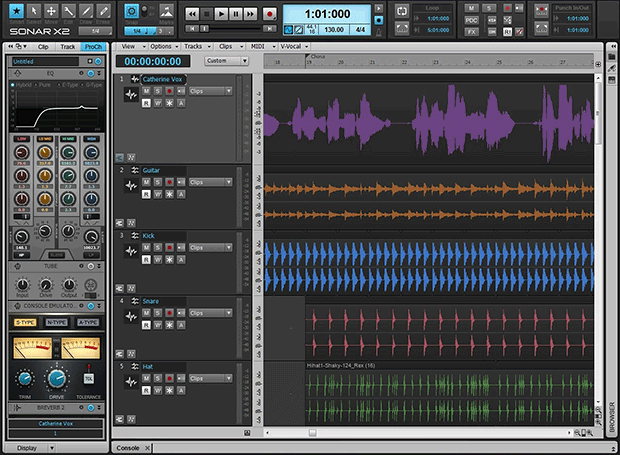The height and width of the screenshot is (455, 620).
Task: Solo the Catherine Vox track
Action: 158,91
